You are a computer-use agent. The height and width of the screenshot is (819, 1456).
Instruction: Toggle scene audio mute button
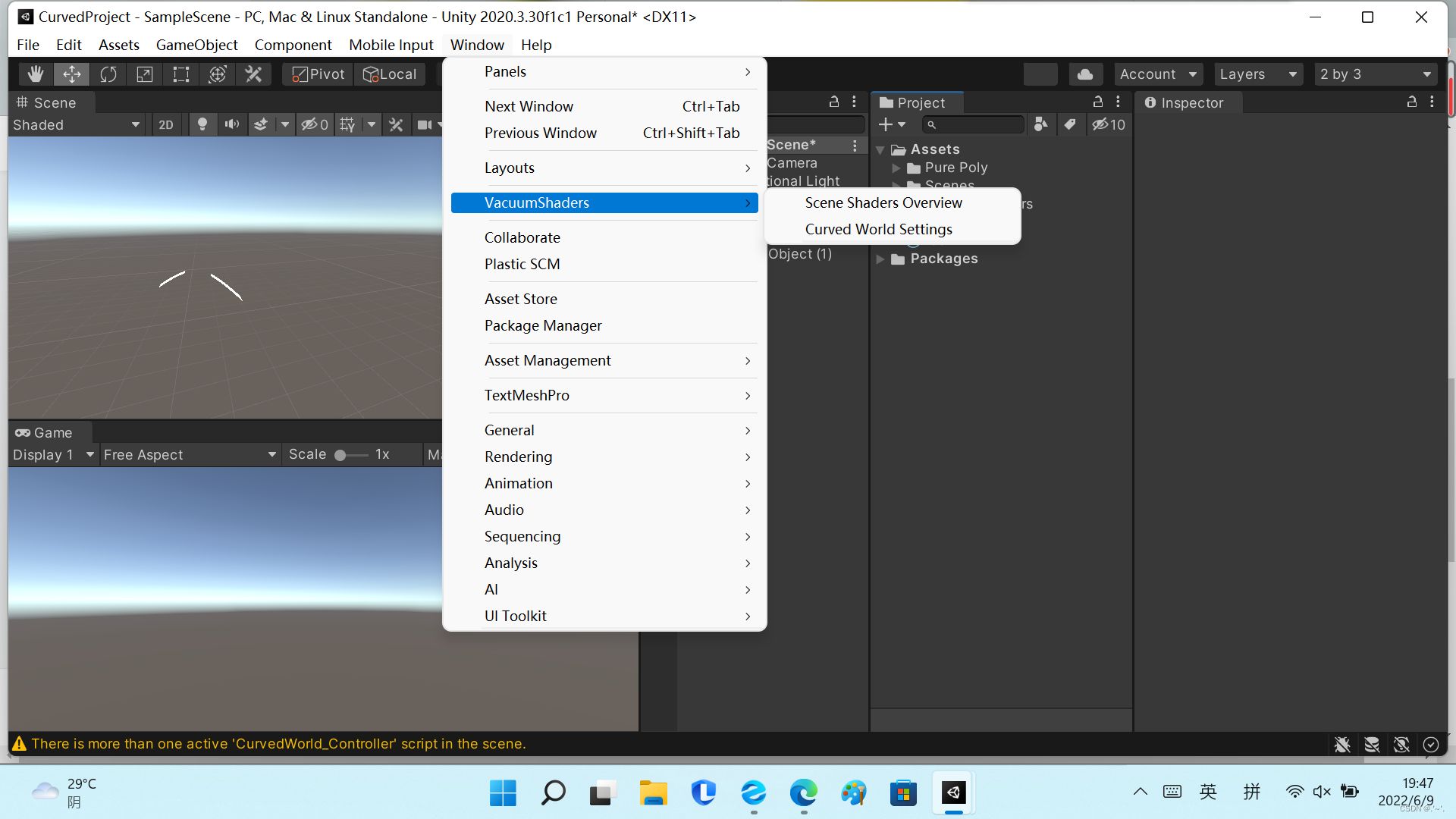[231, 124]
